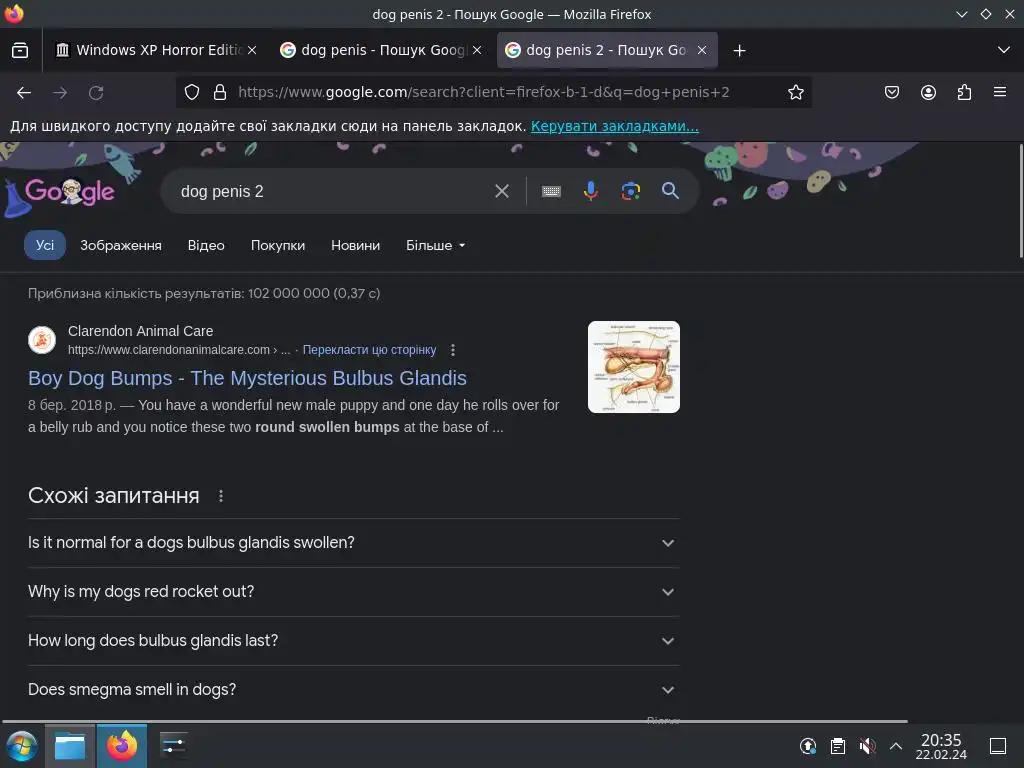Open result options three-dot menu

(453, 350)
